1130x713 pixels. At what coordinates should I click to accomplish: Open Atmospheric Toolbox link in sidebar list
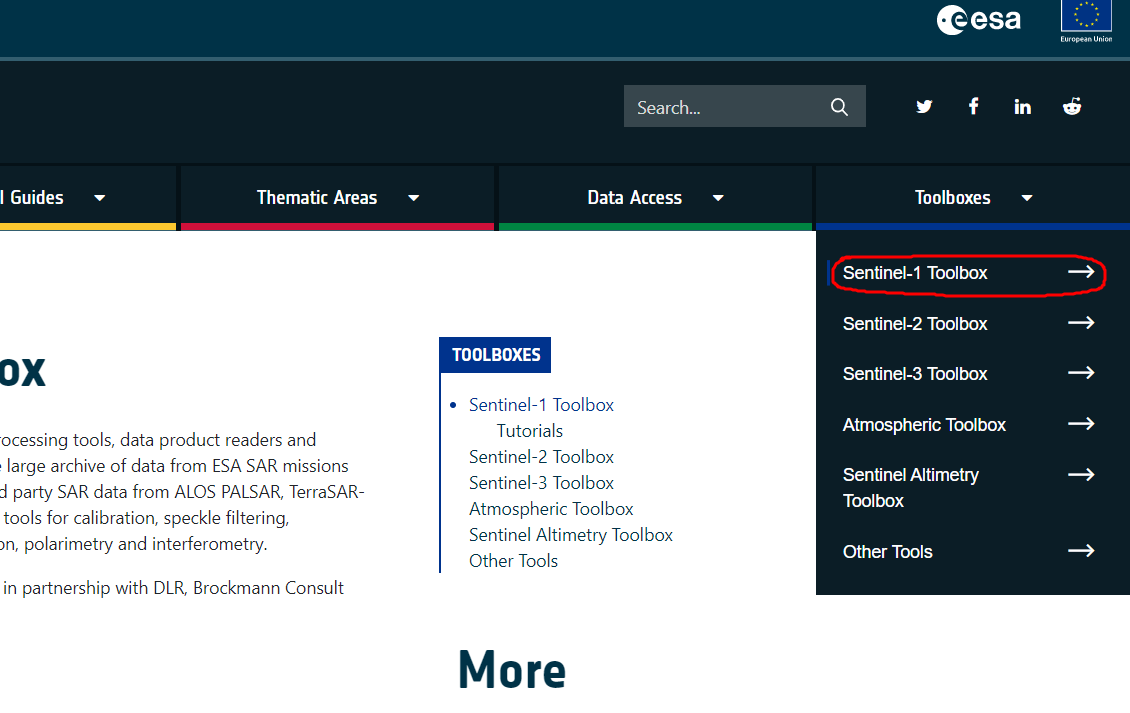click(x=551, y=508)
